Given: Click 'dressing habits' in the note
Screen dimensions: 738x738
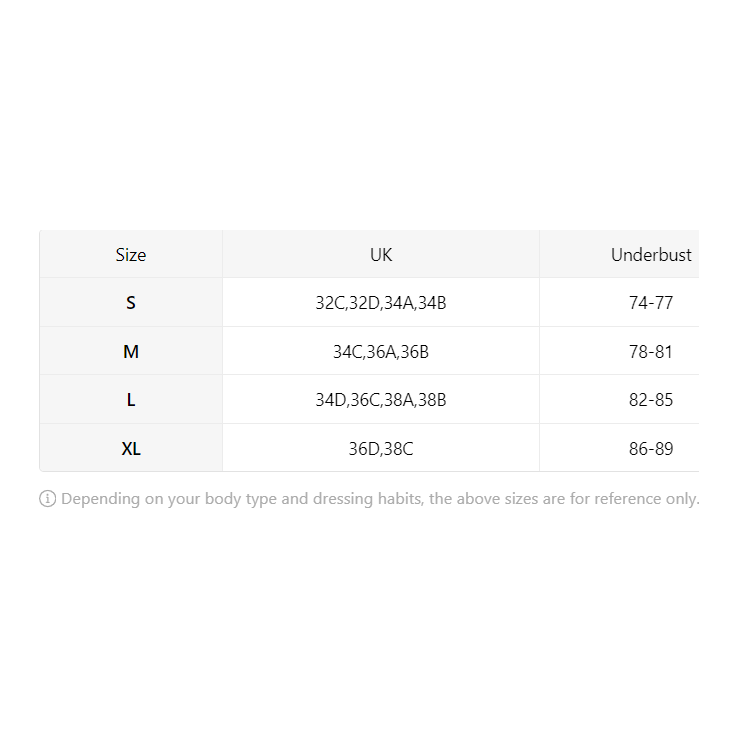Looking at the screenshot, I should 368,498.
